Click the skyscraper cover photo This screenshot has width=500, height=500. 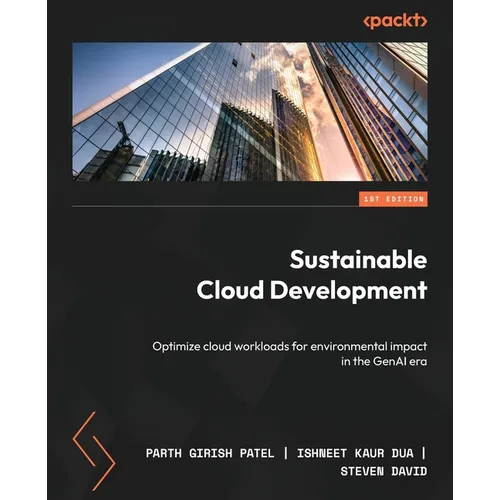pyautogui.click(x=250, y=112)
